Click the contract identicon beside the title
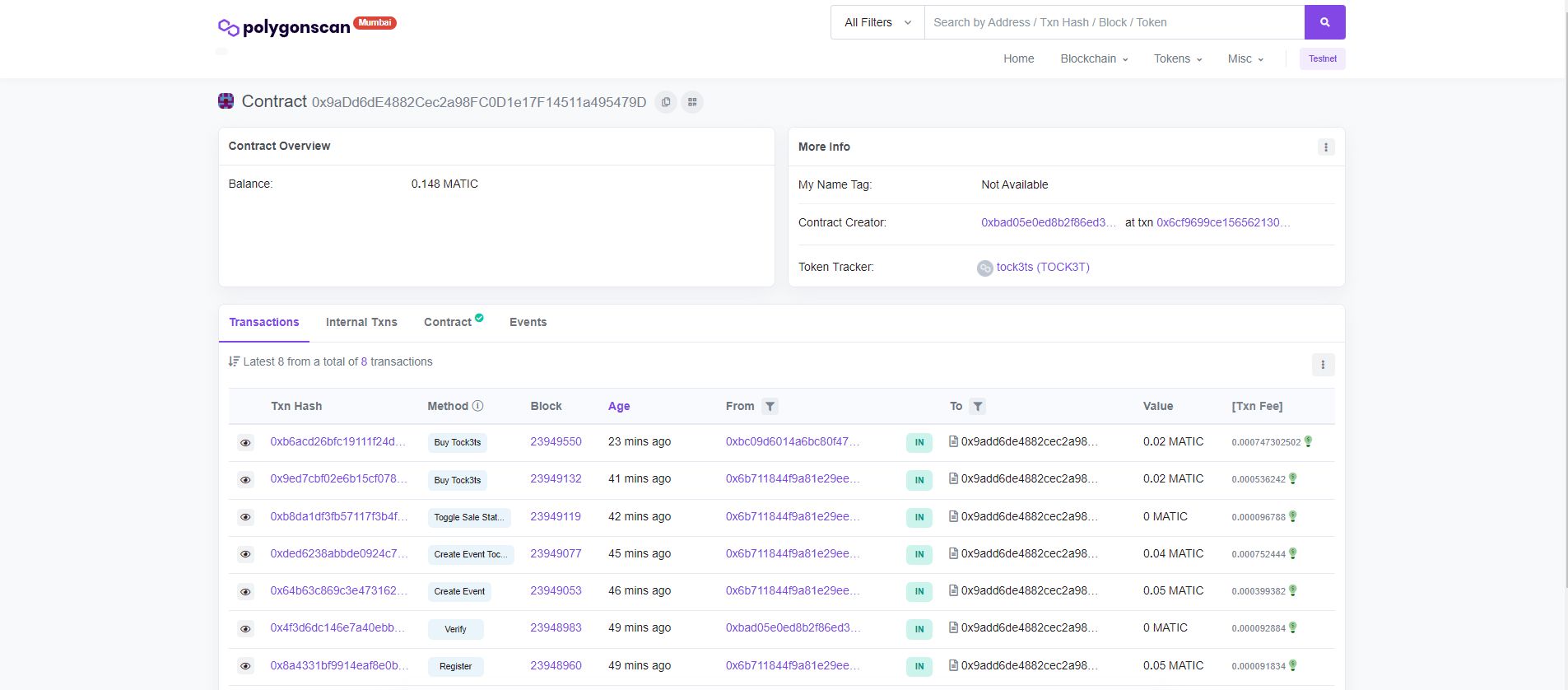This screenshot has width=1568, height=690. coord(226,101)
